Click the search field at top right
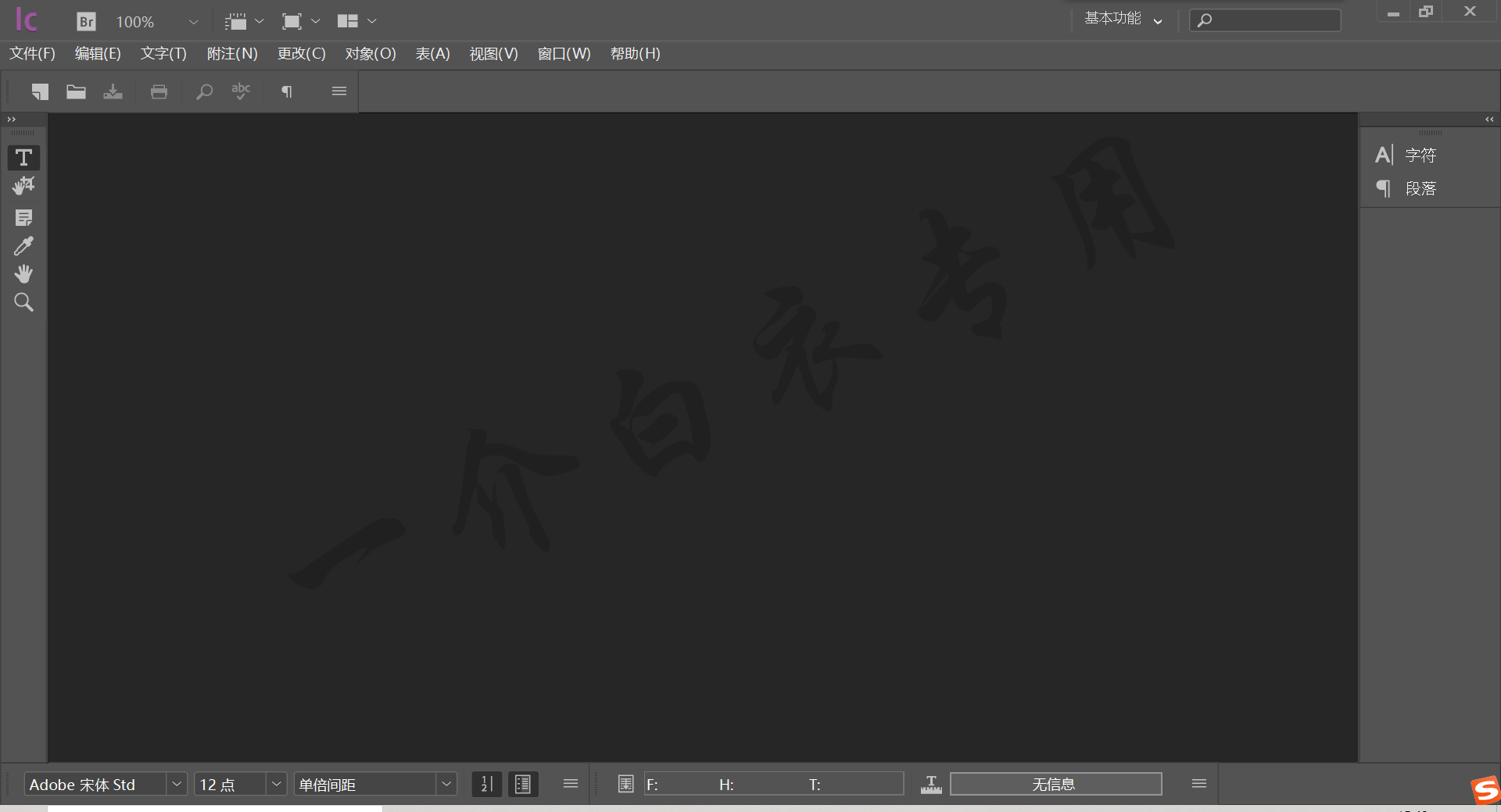 (x=1265, y=20)
